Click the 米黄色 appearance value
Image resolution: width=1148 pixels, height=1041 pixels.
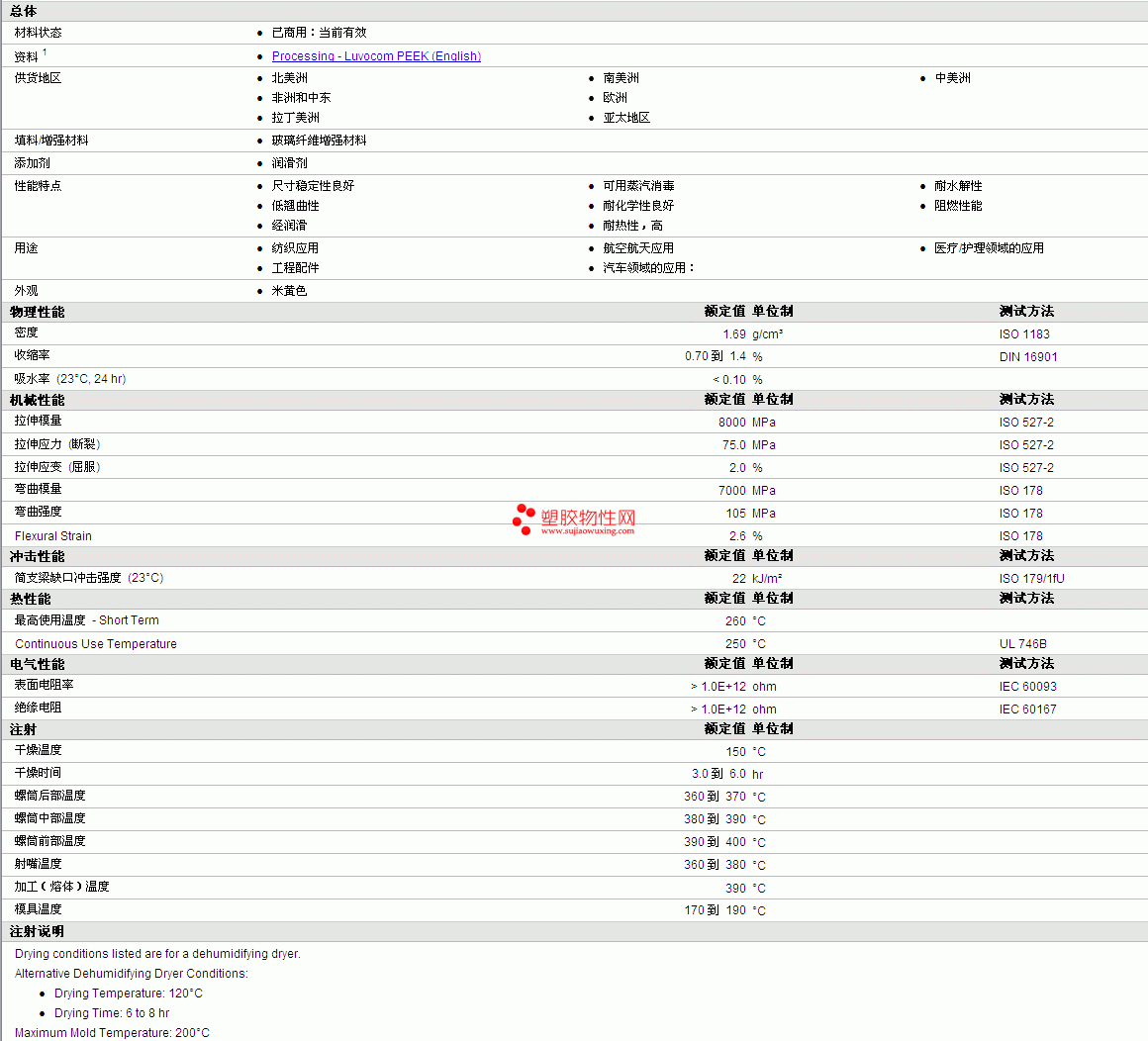290,291
